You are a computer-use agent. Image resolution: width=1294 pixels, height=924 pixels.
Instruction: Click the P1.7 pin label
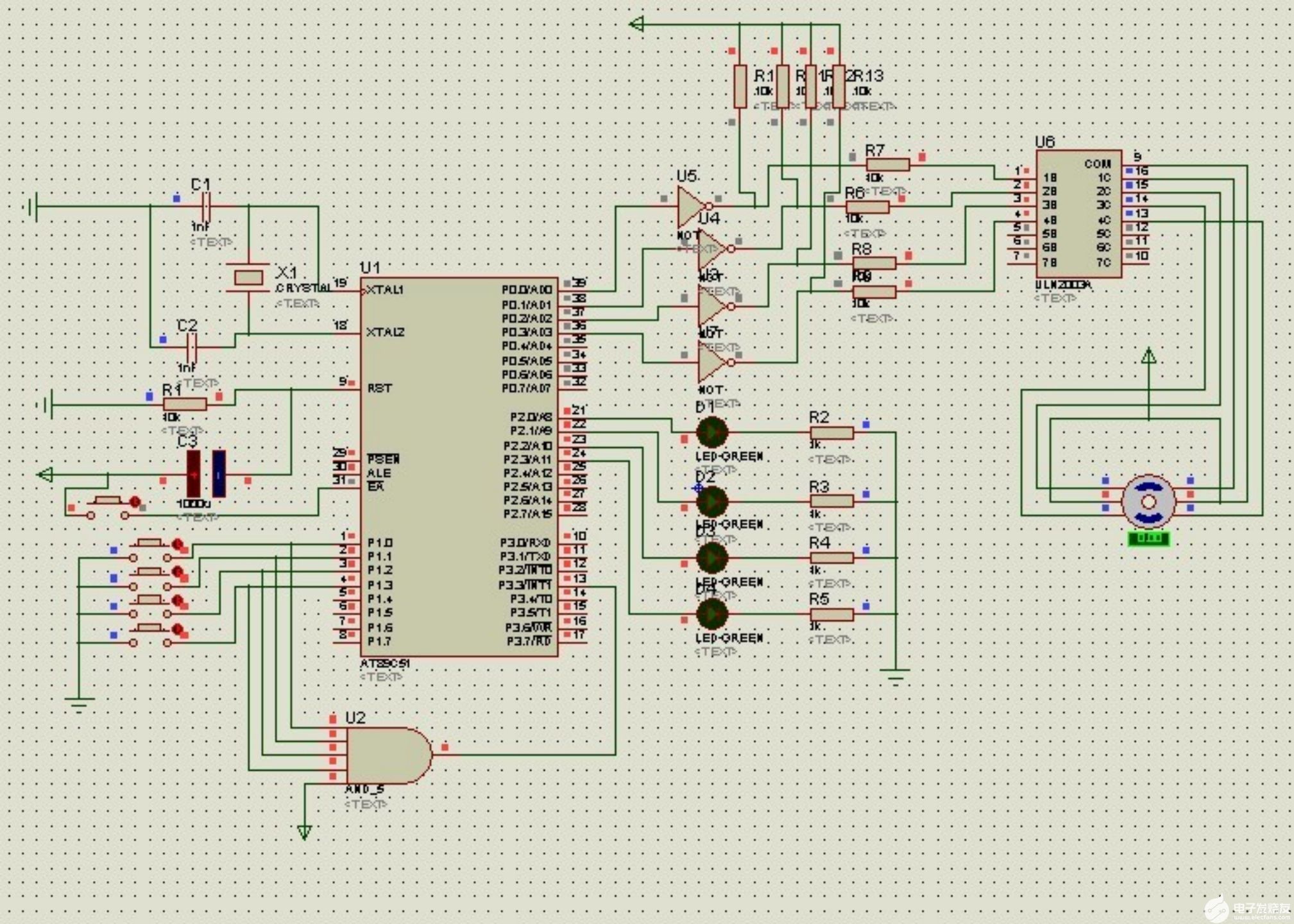(379, 642)
